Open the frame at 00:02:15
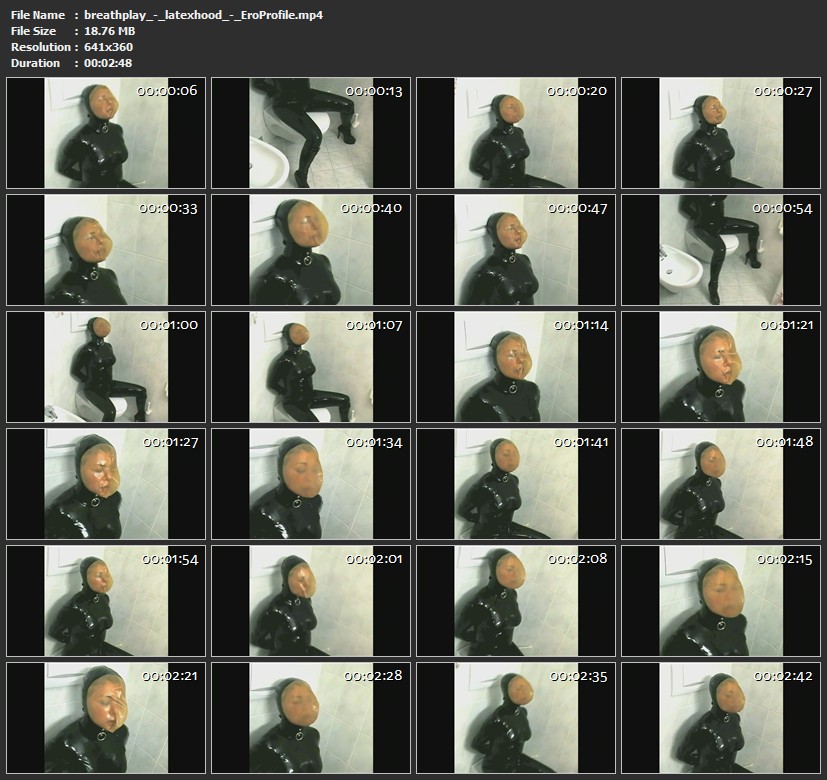The height and width of the screenshot is (780, 827). (720, 601)
